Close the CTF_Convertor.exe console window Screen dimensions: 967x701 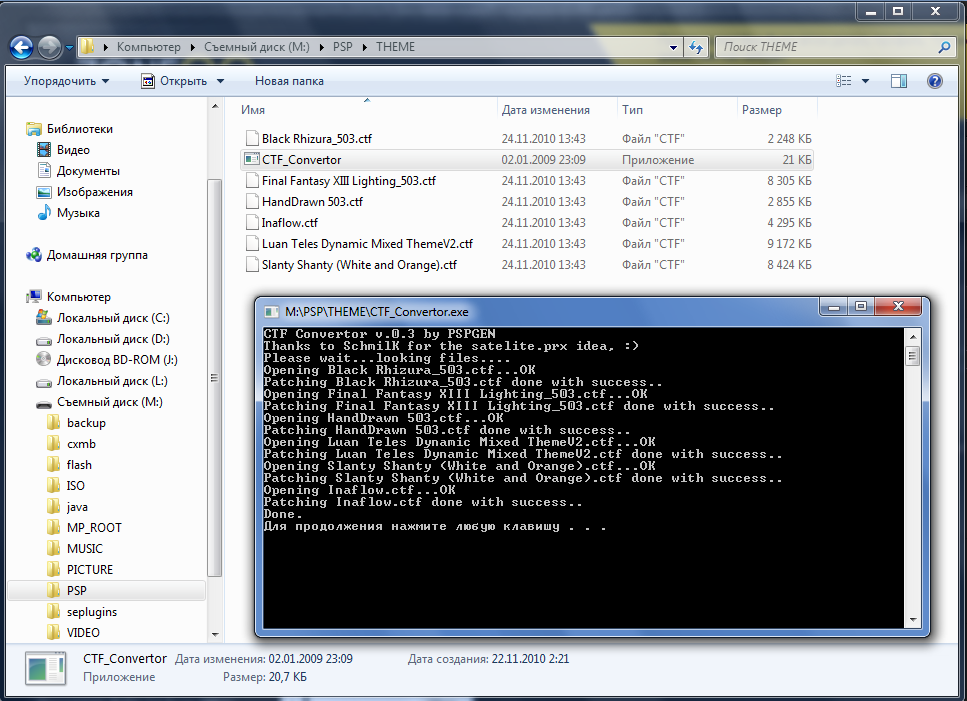point(898,306)
